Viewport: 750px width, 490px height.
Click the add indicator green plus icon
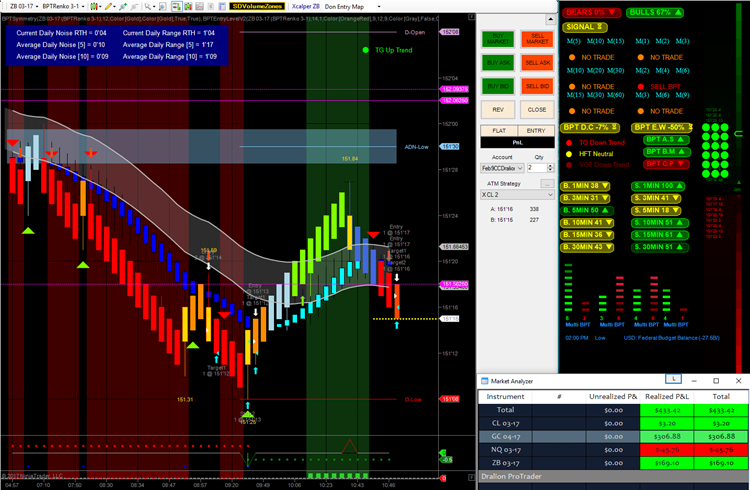pyautogui.click(x=122, y=7)
